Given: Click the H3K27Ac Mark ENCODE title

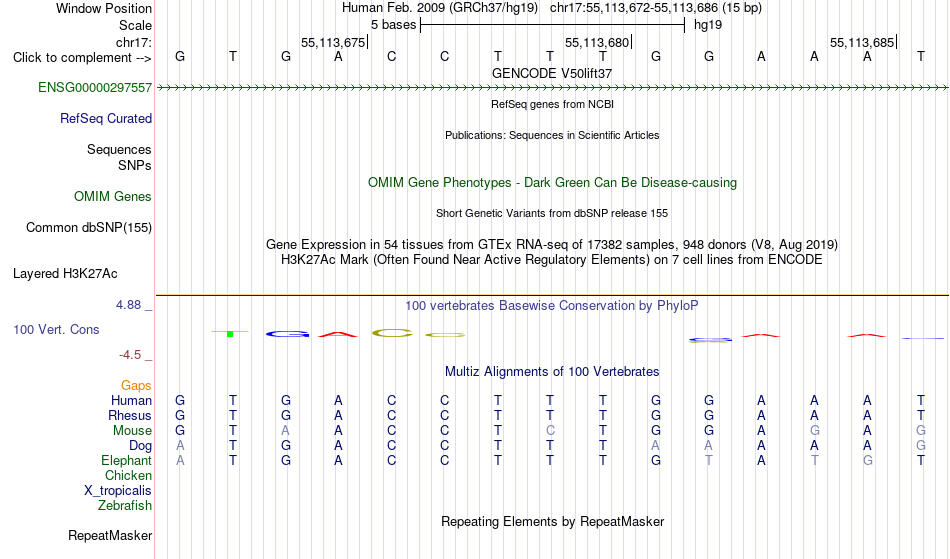Looking at the screenshot, I should tap(552, 260).
